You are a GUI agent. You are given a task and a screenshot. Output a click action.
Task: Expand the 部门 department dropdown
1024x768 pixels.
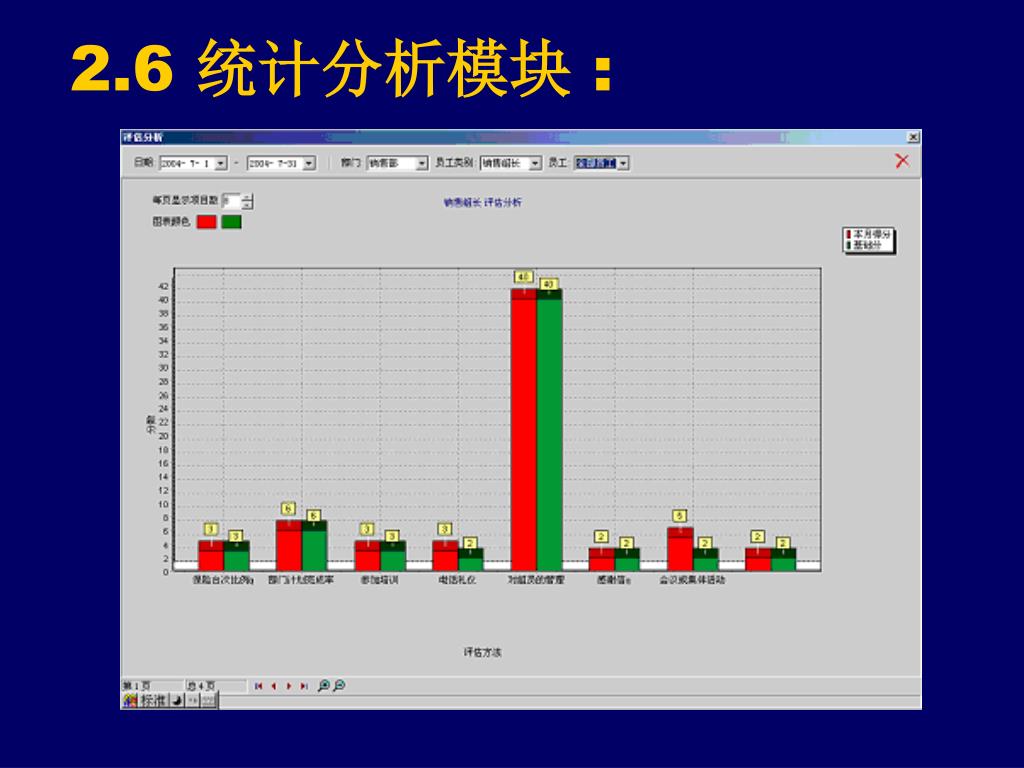(x=422, y=163)
